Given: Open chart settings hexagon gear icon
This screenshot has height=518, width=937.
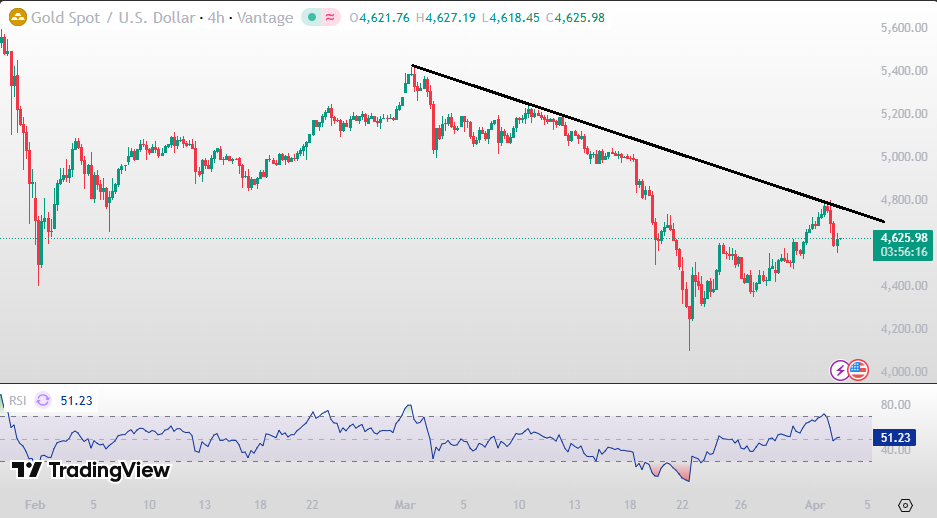Looking at the screenshot, I should click(x=905, y=504).
